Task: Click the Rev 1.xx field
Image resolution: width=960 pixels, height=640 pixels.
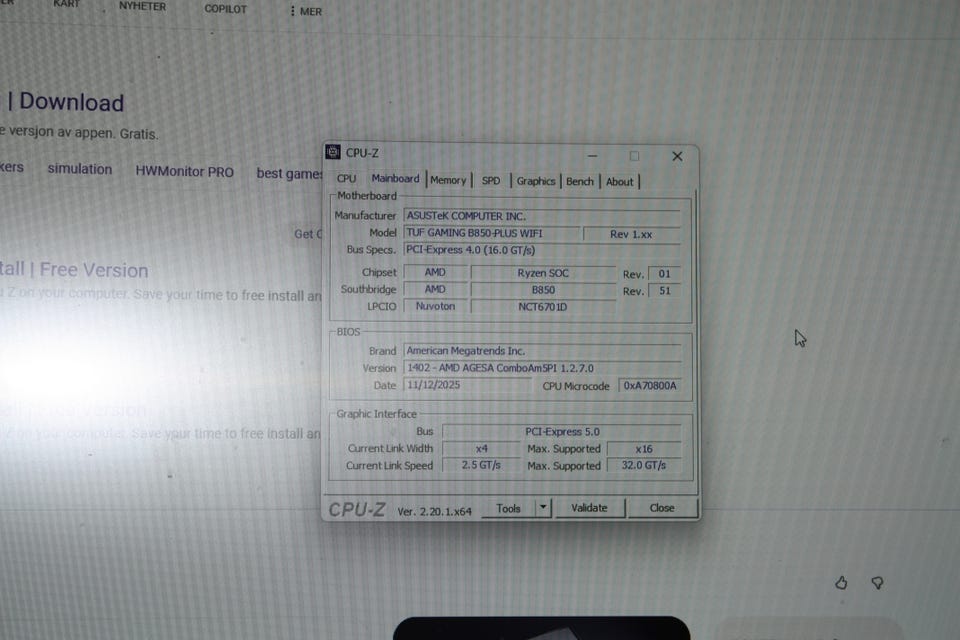Action: coord(631,234)
